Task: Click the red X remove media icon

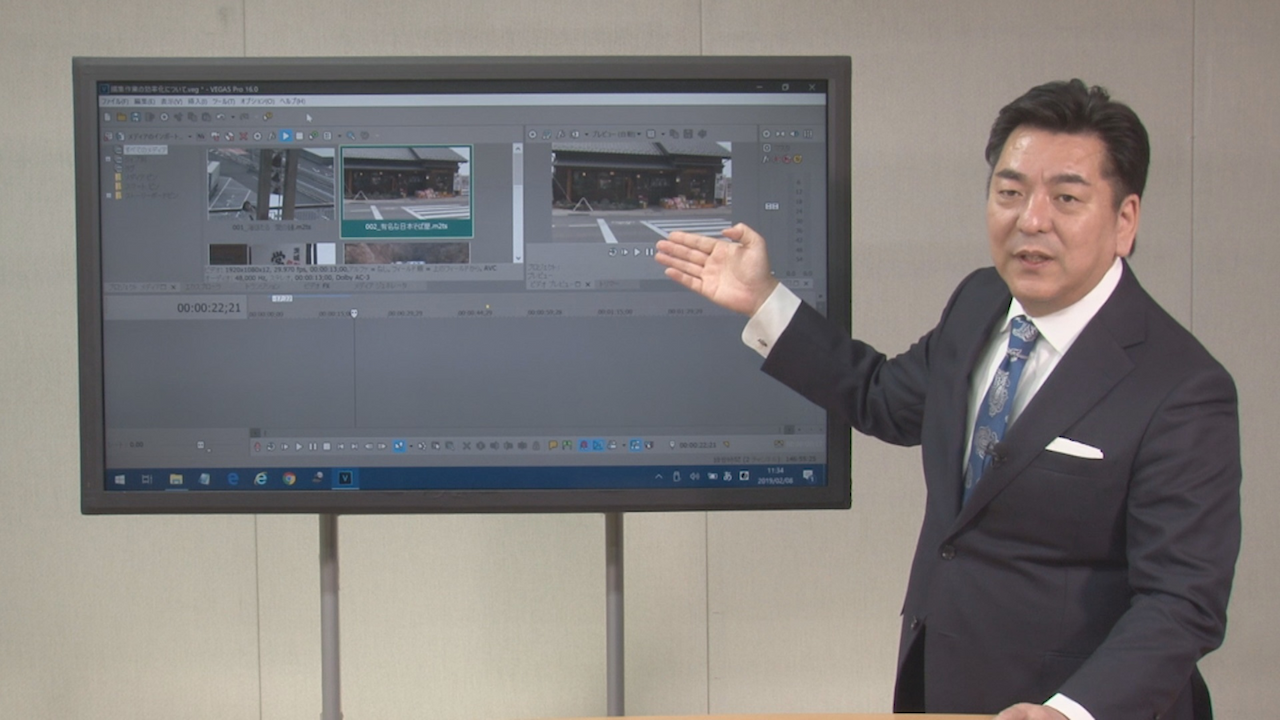Action: click(243, 135)
